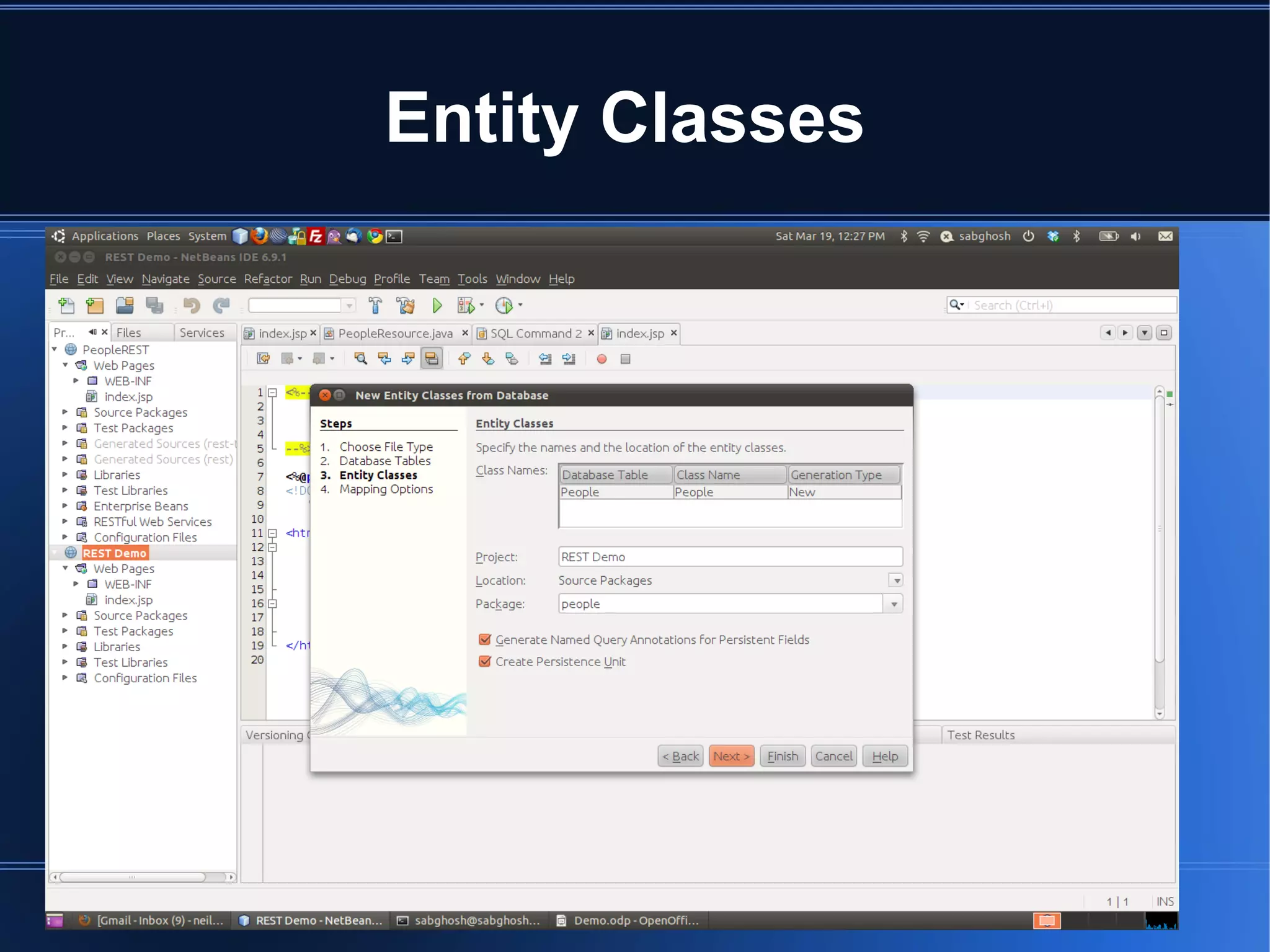Click the Back button in the wizard
This screenshot has width=1270, height=952.
[x=680, y=756]
